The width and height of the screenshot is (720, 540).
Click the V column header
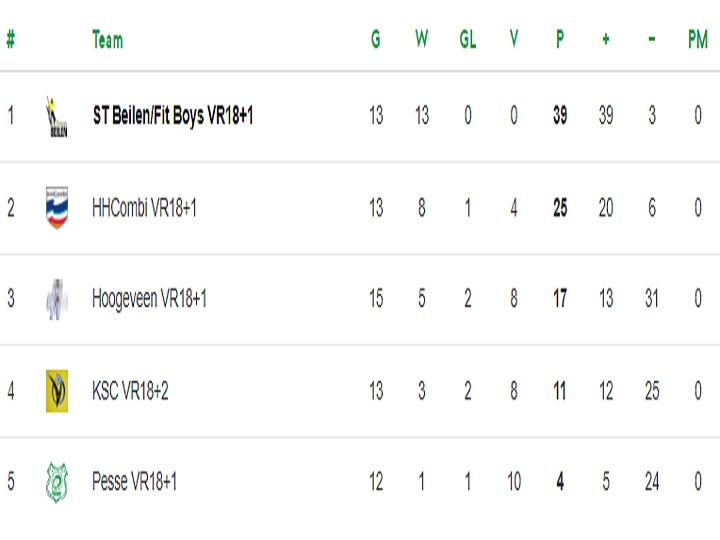[x=514, y=39]
